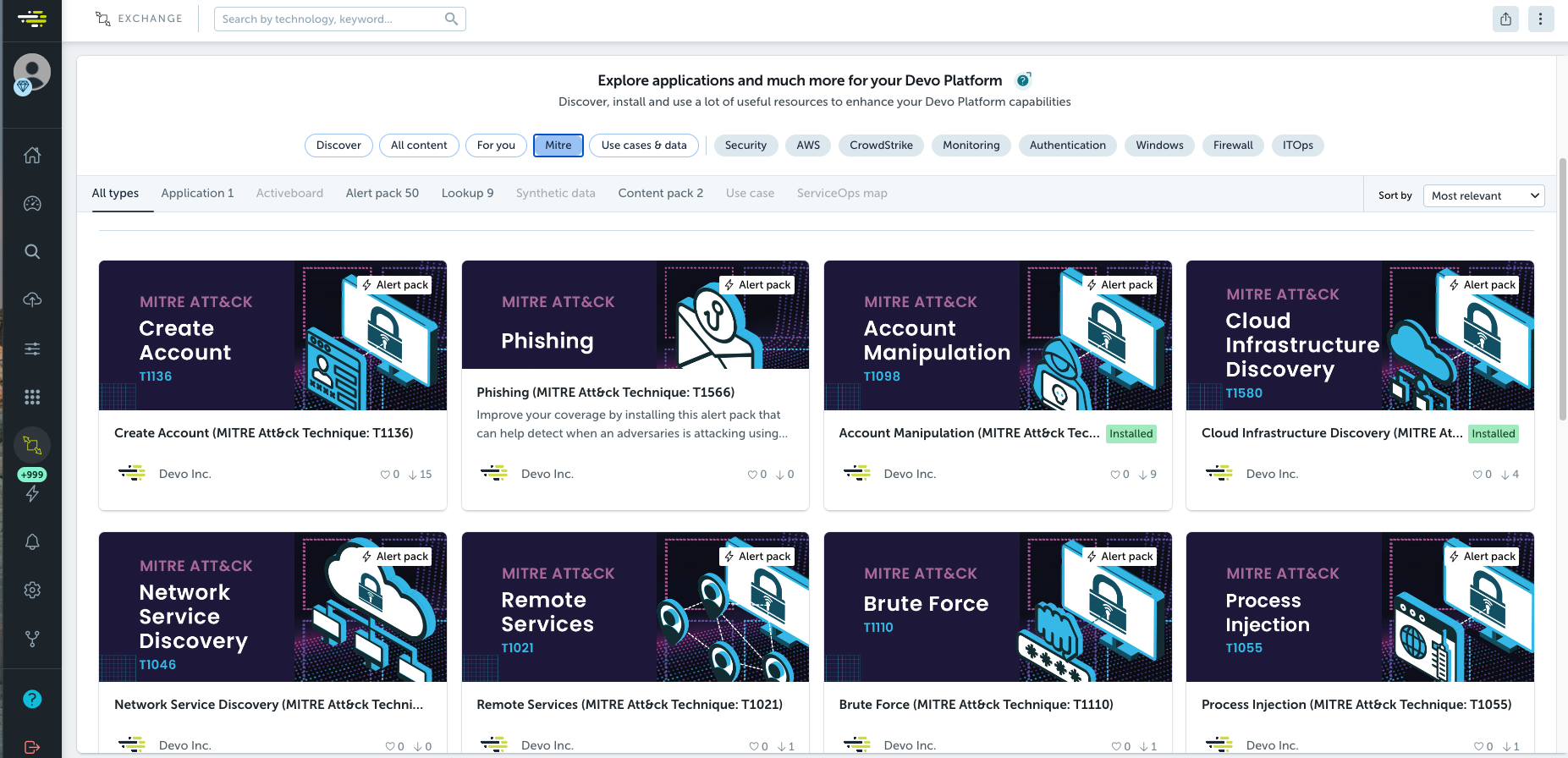Open the Home icon in sidebar
The image size is (1568, 758).
click(x=32, y=155)
